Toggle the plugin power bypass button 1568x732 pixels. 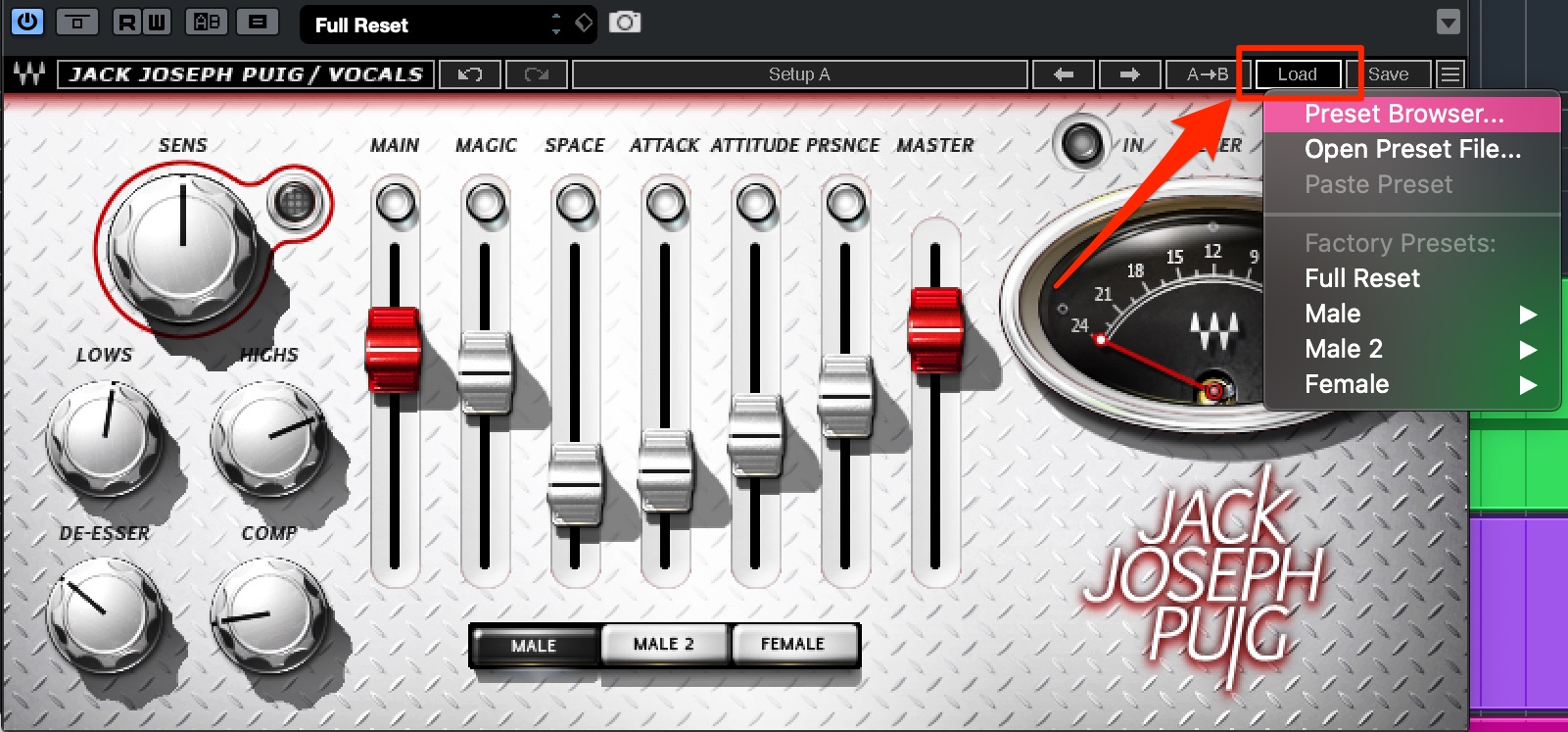point(26,22)
